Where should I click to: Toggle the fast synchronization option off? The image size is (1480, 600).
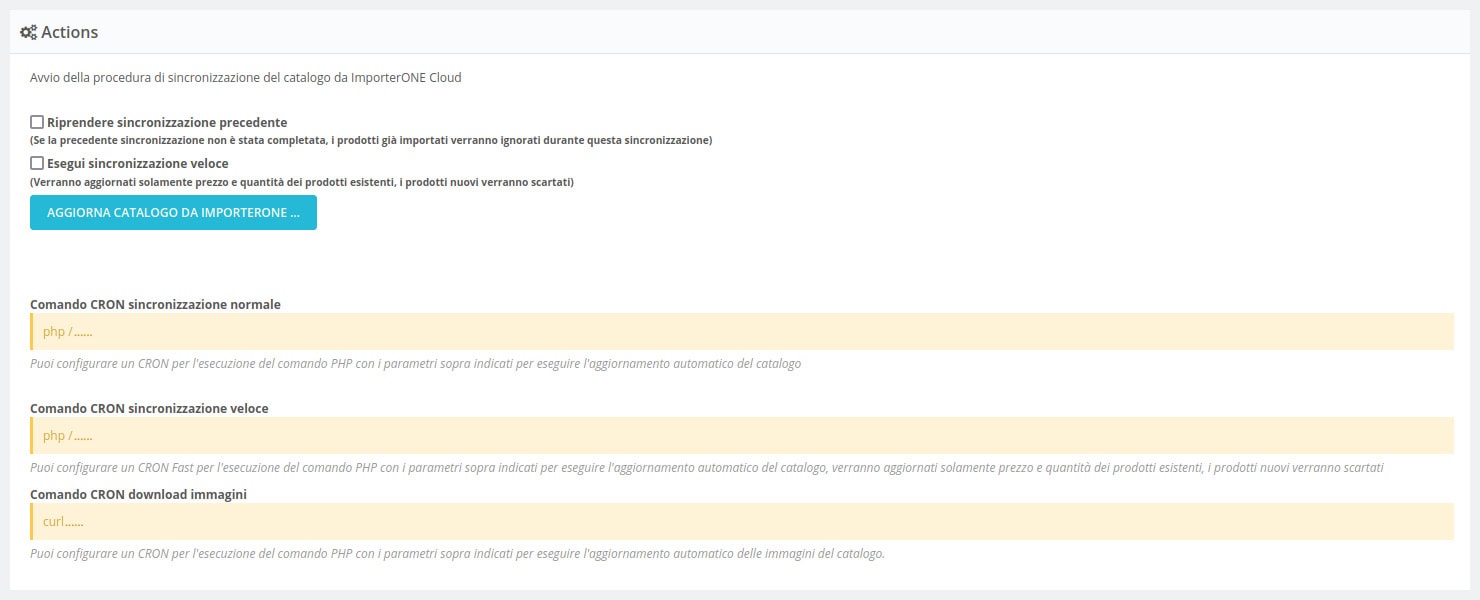point(37,163)
